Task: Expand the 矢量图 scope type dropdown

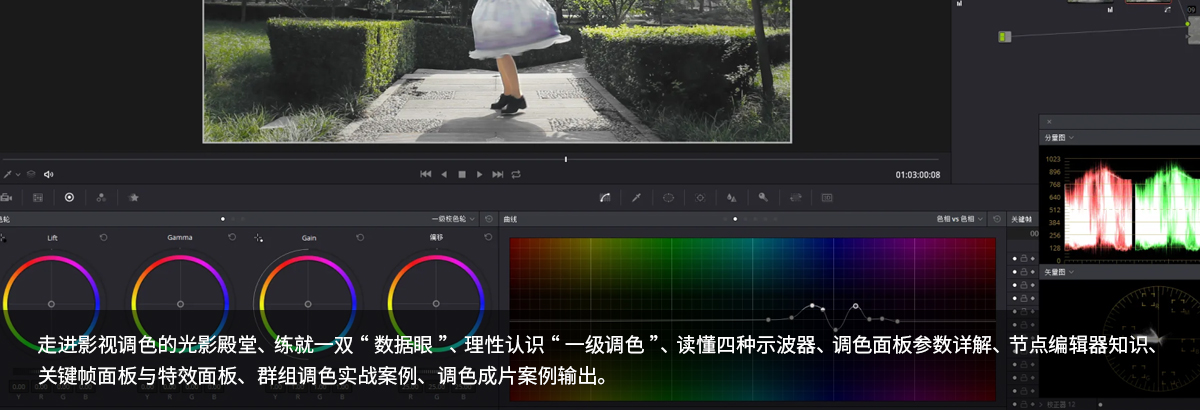Action: pyautogui.click(x=1060, y=272)
